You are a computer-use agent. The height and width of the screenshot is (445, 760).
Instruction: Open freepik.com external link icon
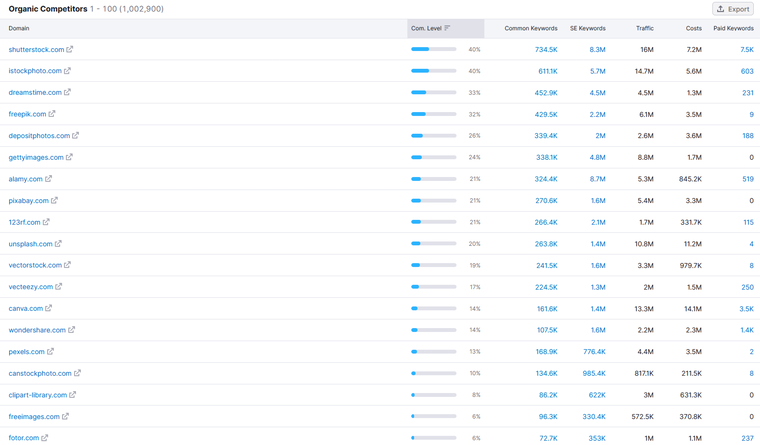(52, 114)
